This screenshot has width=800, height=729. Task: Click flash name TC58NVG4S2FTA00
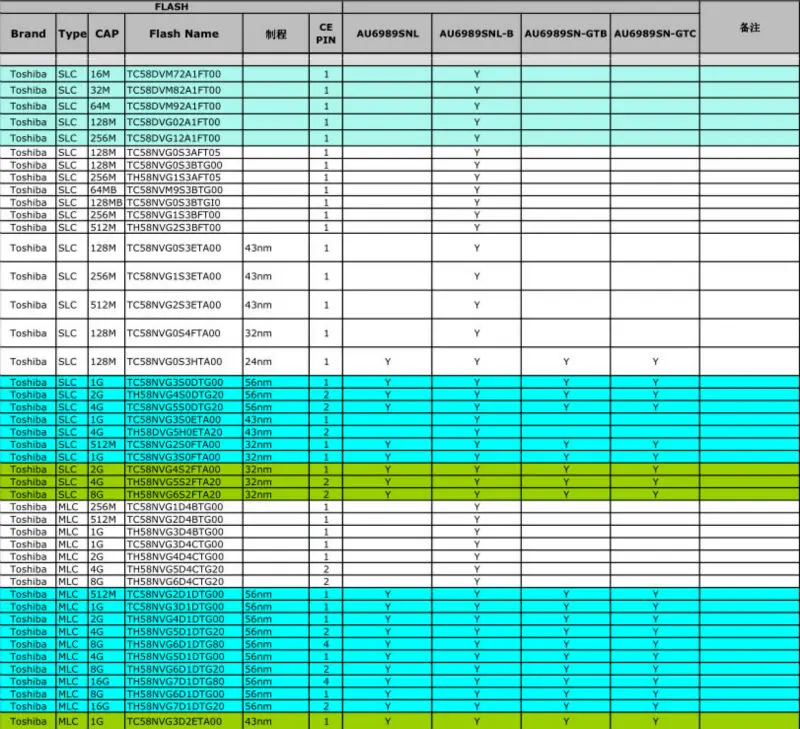[x=173, y=469]
